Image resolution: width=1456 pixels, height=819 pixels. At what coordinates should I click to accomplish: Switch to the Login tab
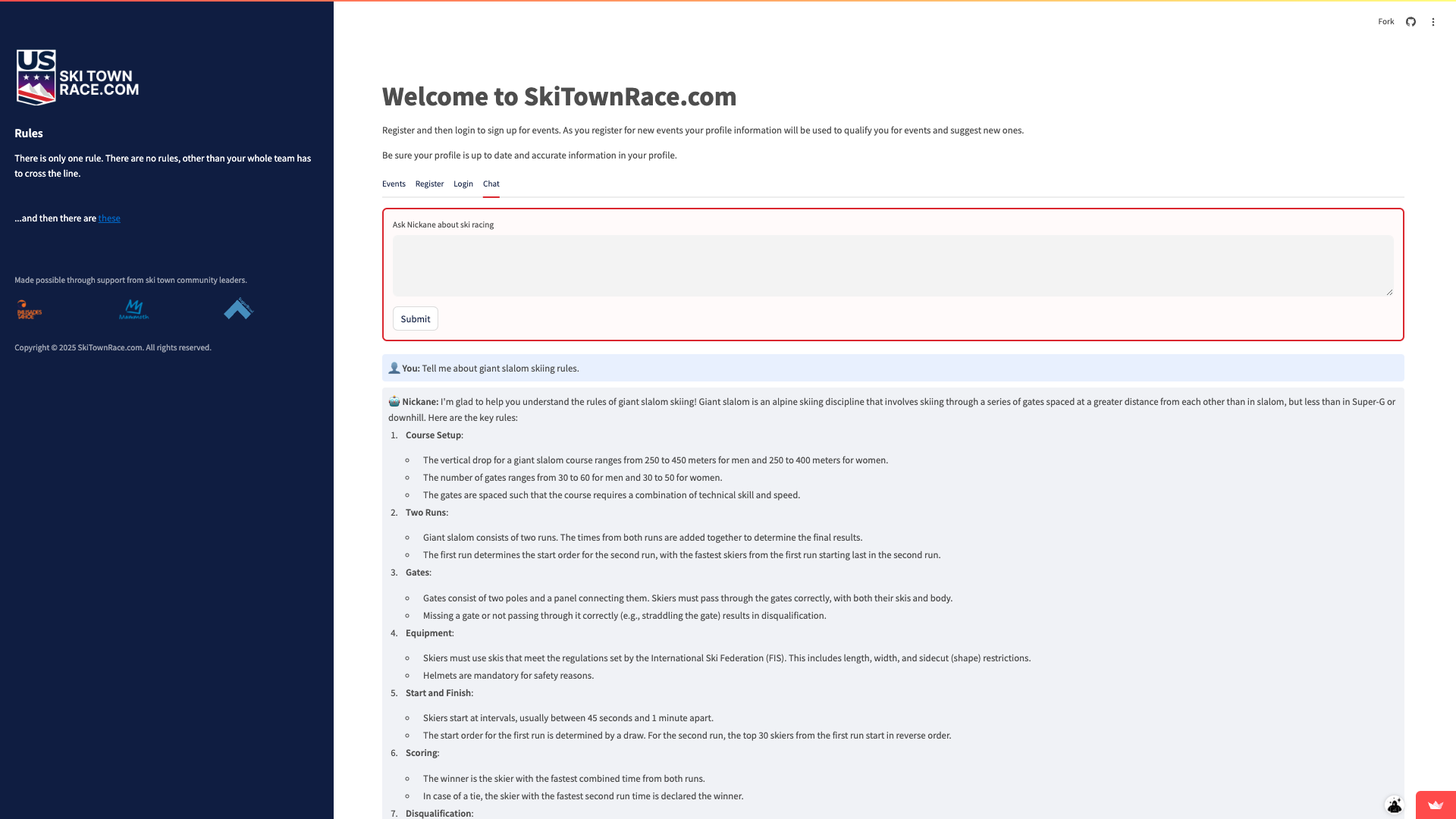(463, 184)
